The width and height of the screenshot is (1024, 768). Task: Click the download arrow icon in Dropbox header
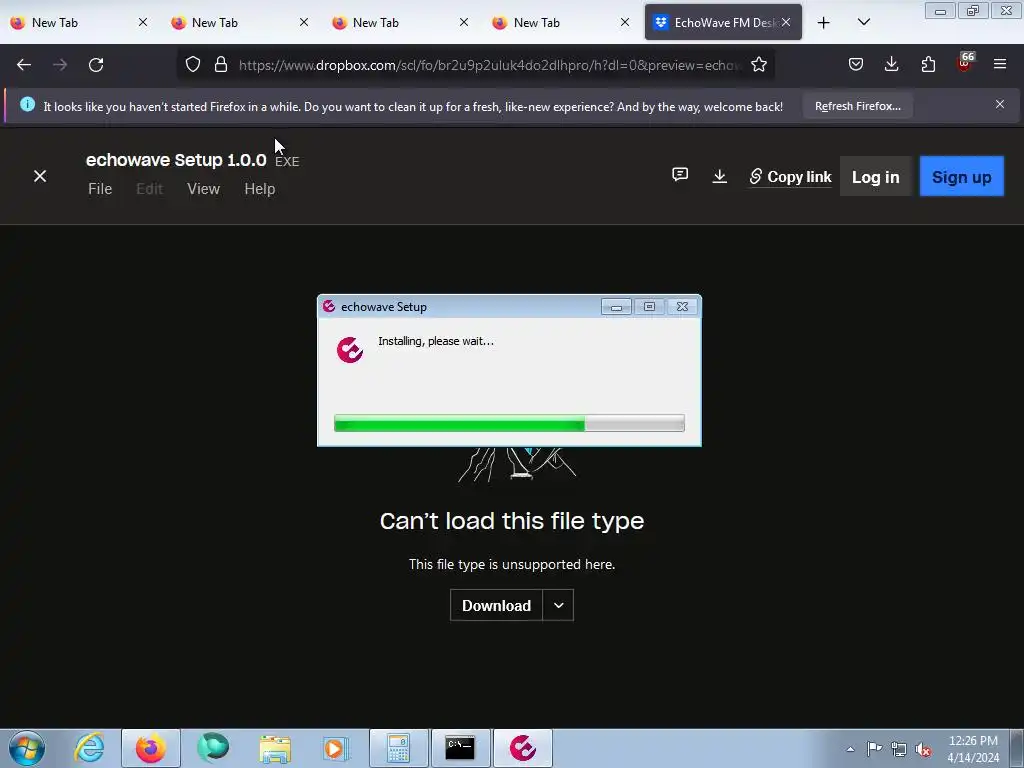(719, 176)
